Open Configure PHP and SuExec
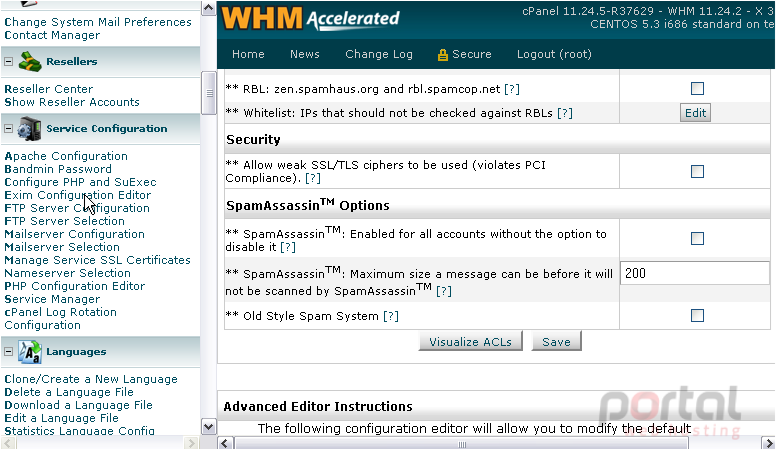The width and height of the screenshot is (776, 450). 80,182
